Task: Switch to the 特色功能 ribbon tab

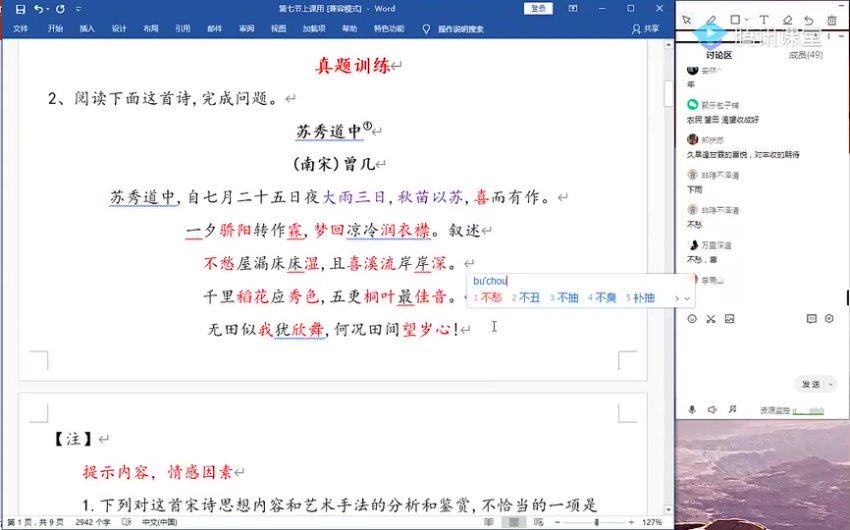Action: pyautogui.click(x=389, y=29)
